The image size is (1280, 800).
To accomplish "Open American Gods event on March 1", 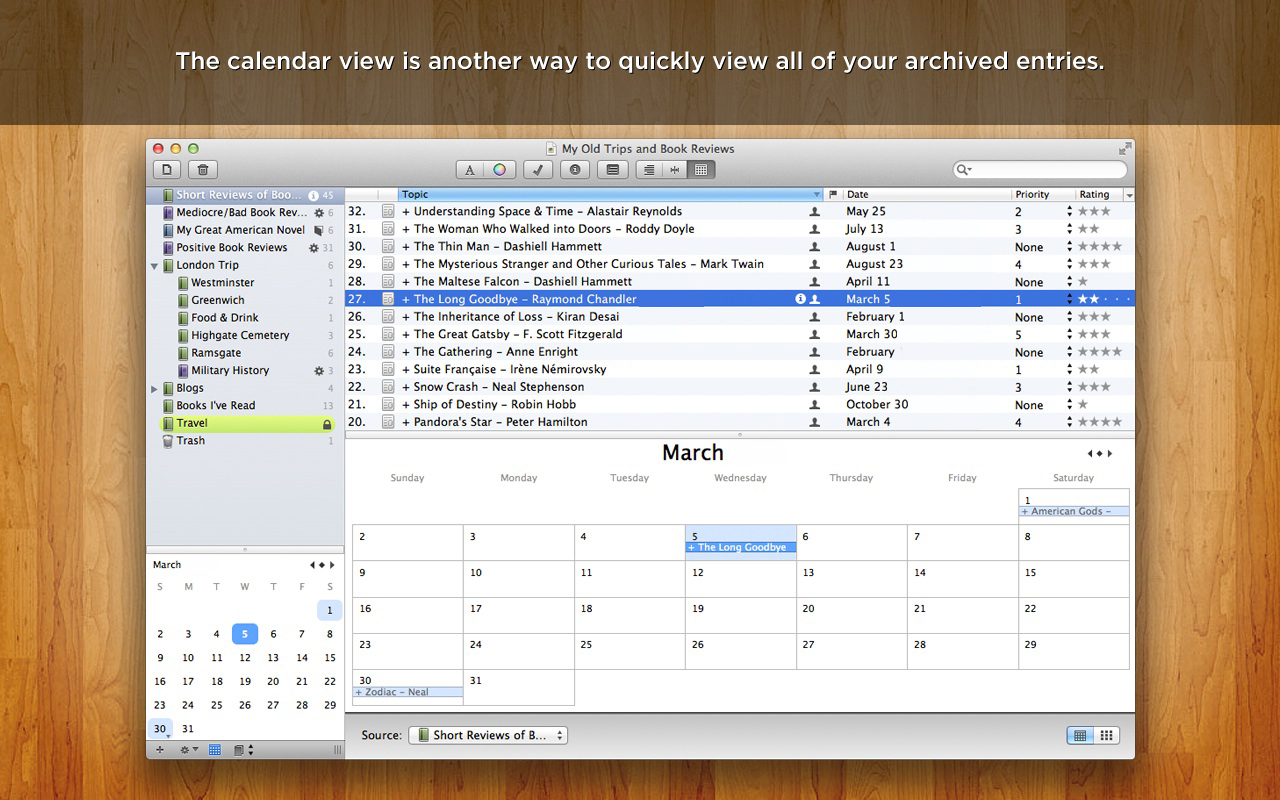I will click(1074, 511).
